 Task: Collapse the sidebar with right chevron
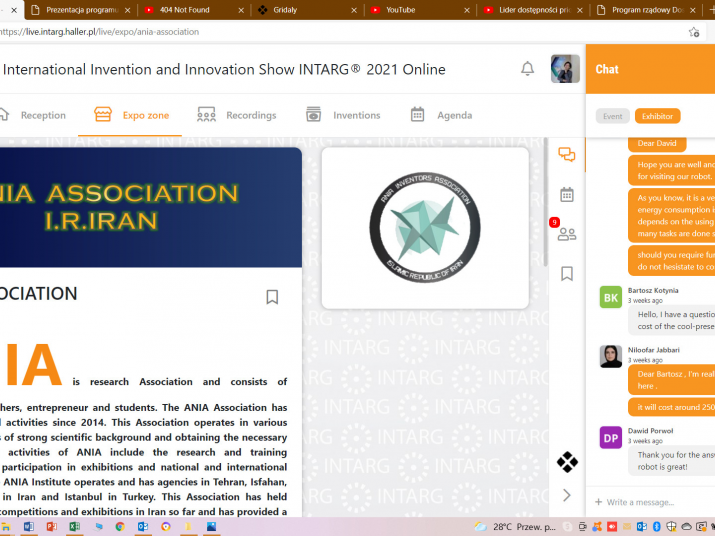567,495
